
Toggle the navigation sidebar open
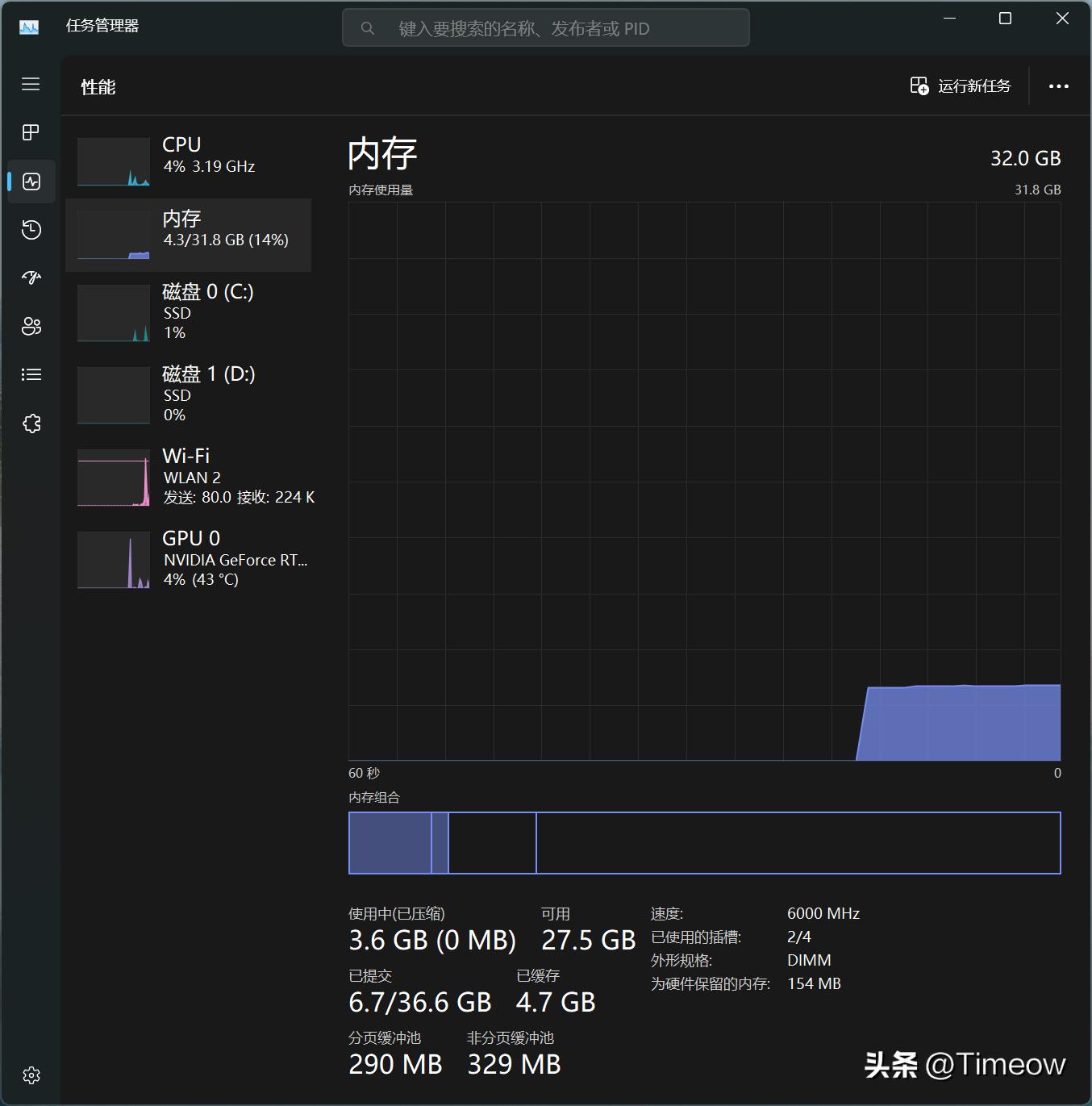31,84
